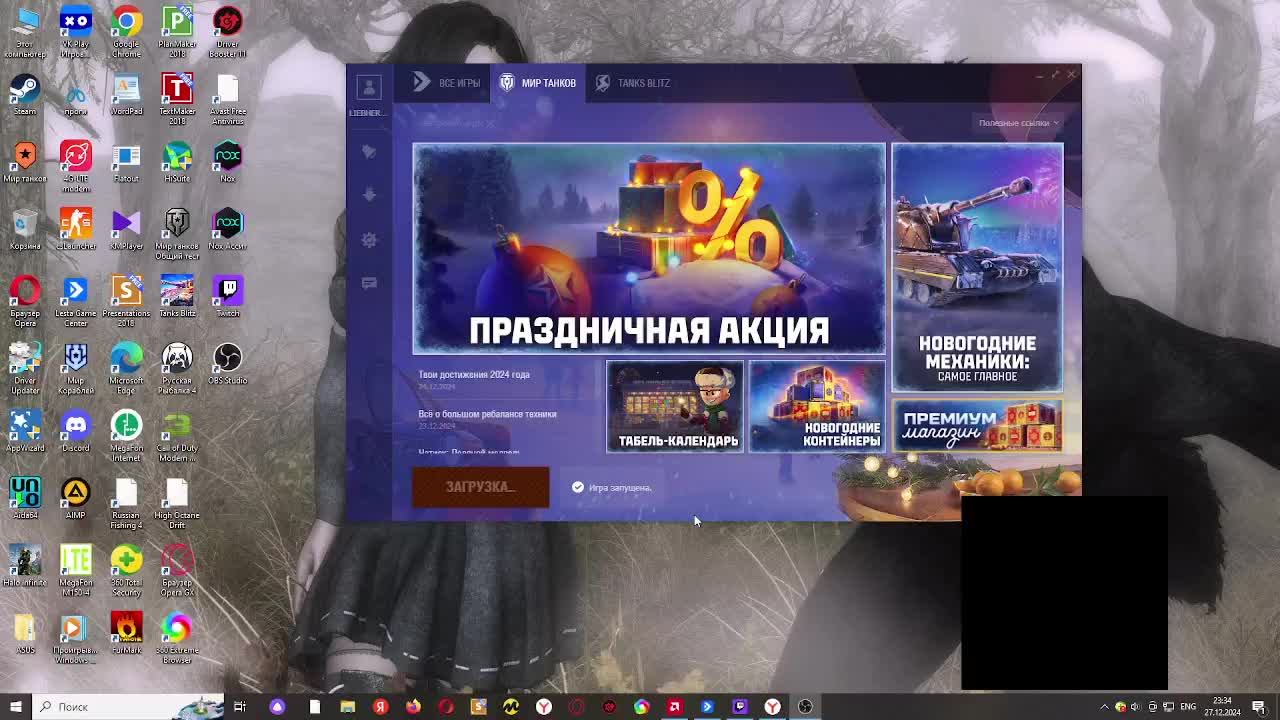1280x720 pixels.
Task: Open Русская Рыбалка 4 desktop shortcut
Action: (x=177, y=368)
